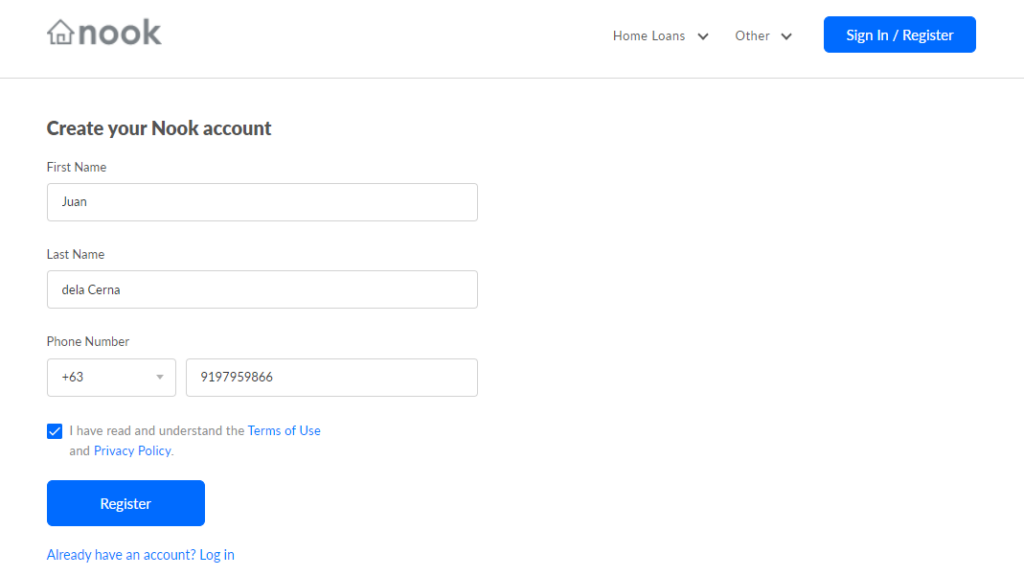Image resolution: width=1024 pixels, height=576 pixels.
Task: Click the Phone Number label
Action: click(88, 342)
